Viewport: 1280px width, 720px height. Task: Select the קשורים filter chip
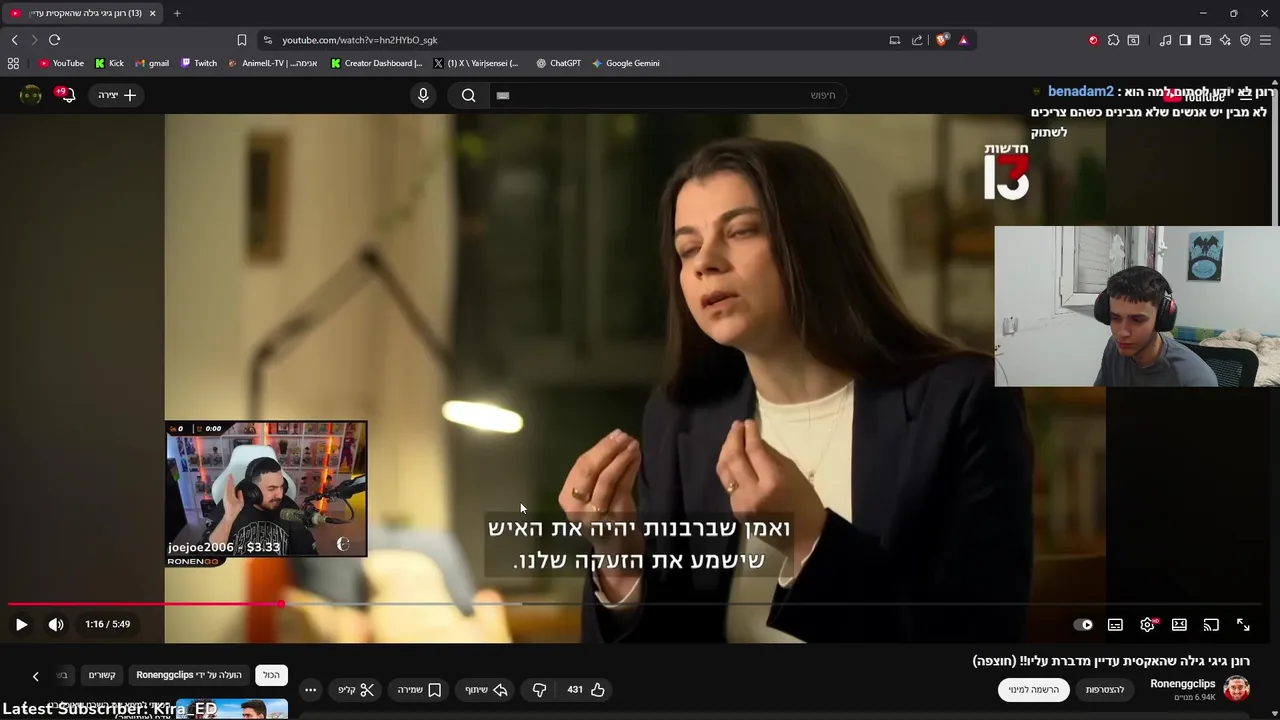pos(102,675)
